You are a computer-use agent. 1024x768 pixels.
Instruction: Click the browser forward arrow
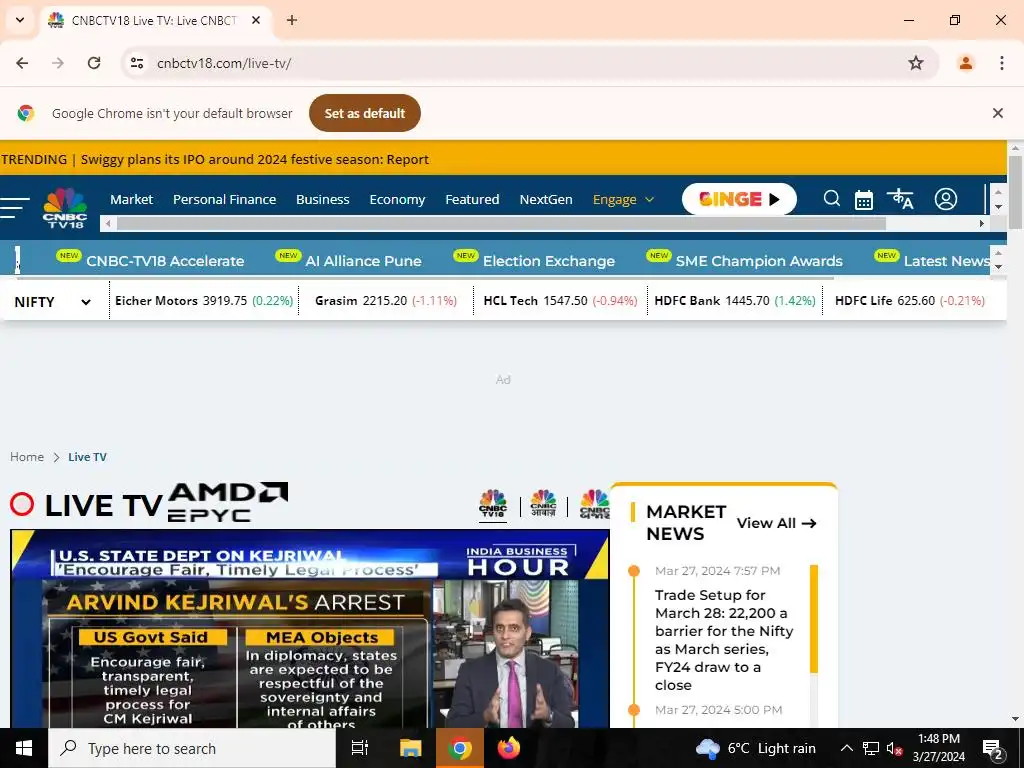pyautogui.click(x=58, y=63)
